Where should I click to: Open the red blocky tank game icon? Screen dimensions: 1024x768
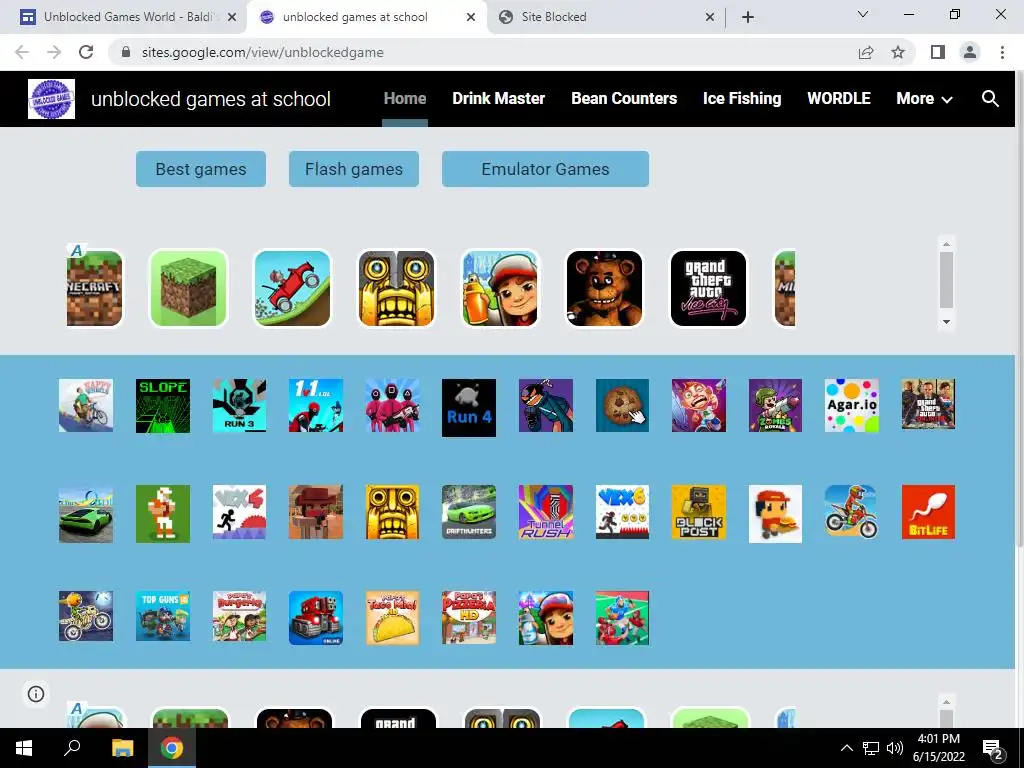(316, 618)
